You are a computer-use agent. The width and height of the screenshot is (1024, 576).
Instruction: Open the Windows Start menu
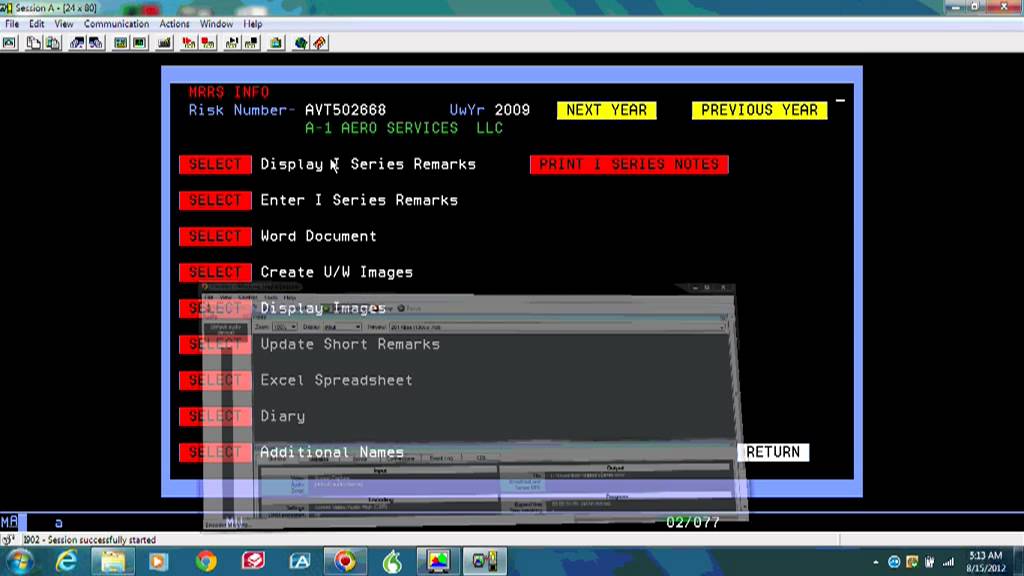click(x=19, y=561)
